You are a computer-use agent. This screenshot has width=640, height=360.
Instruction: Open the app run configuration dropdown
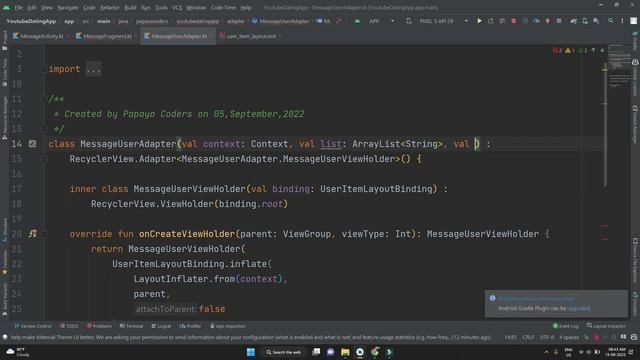382,21
